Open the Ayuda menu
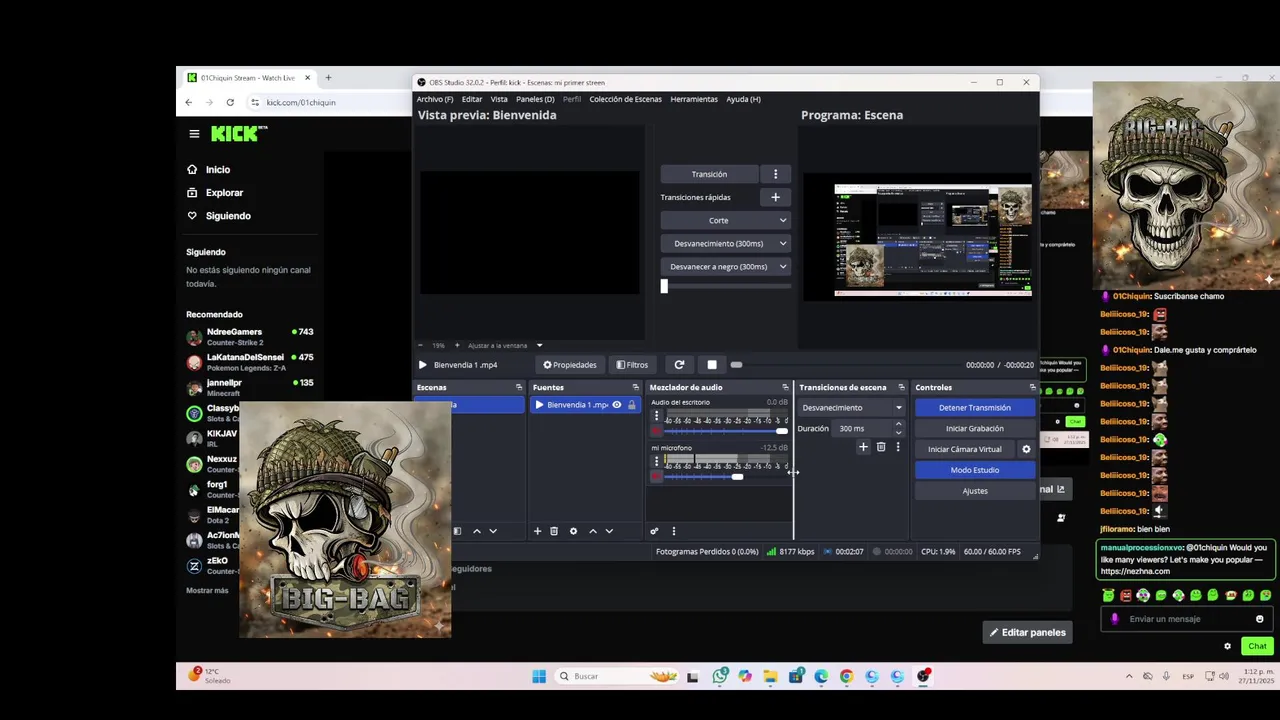1280x720 pixels. [x=743, y=99]
